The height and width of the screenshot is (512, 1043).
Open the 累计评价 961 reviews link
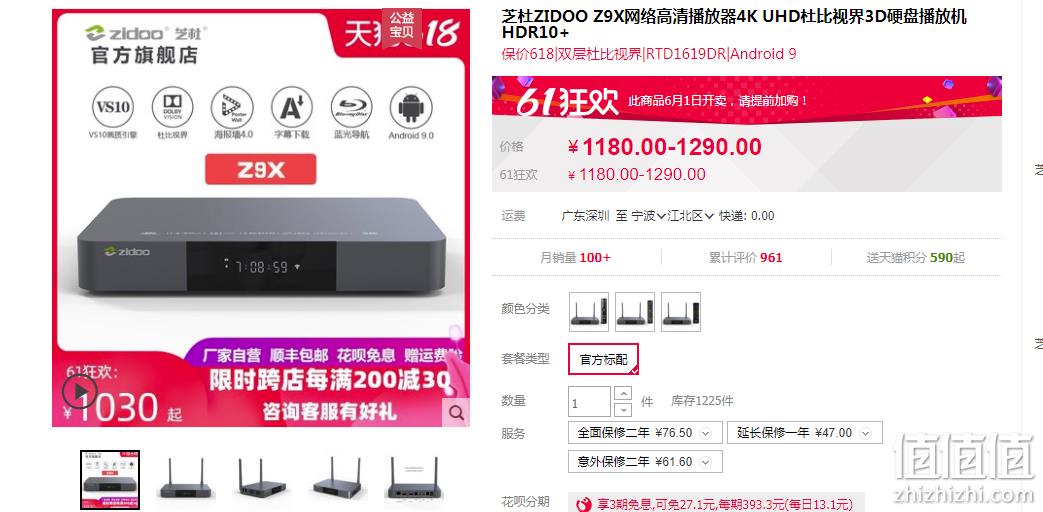tap(746, 257)
